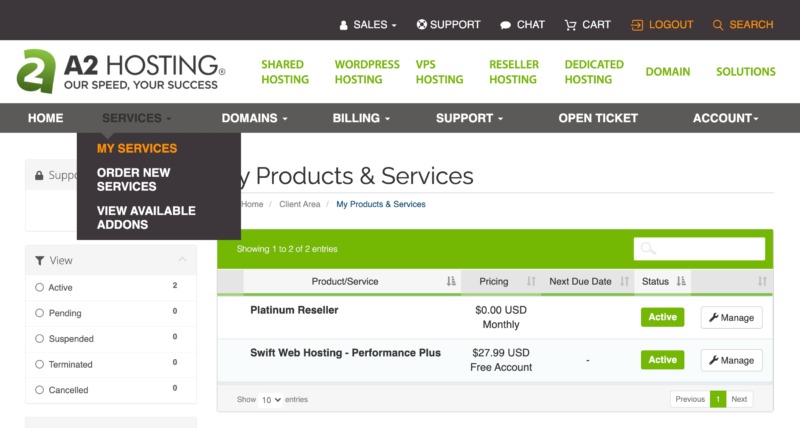Open the shopping Cart icon

(571, 24)
